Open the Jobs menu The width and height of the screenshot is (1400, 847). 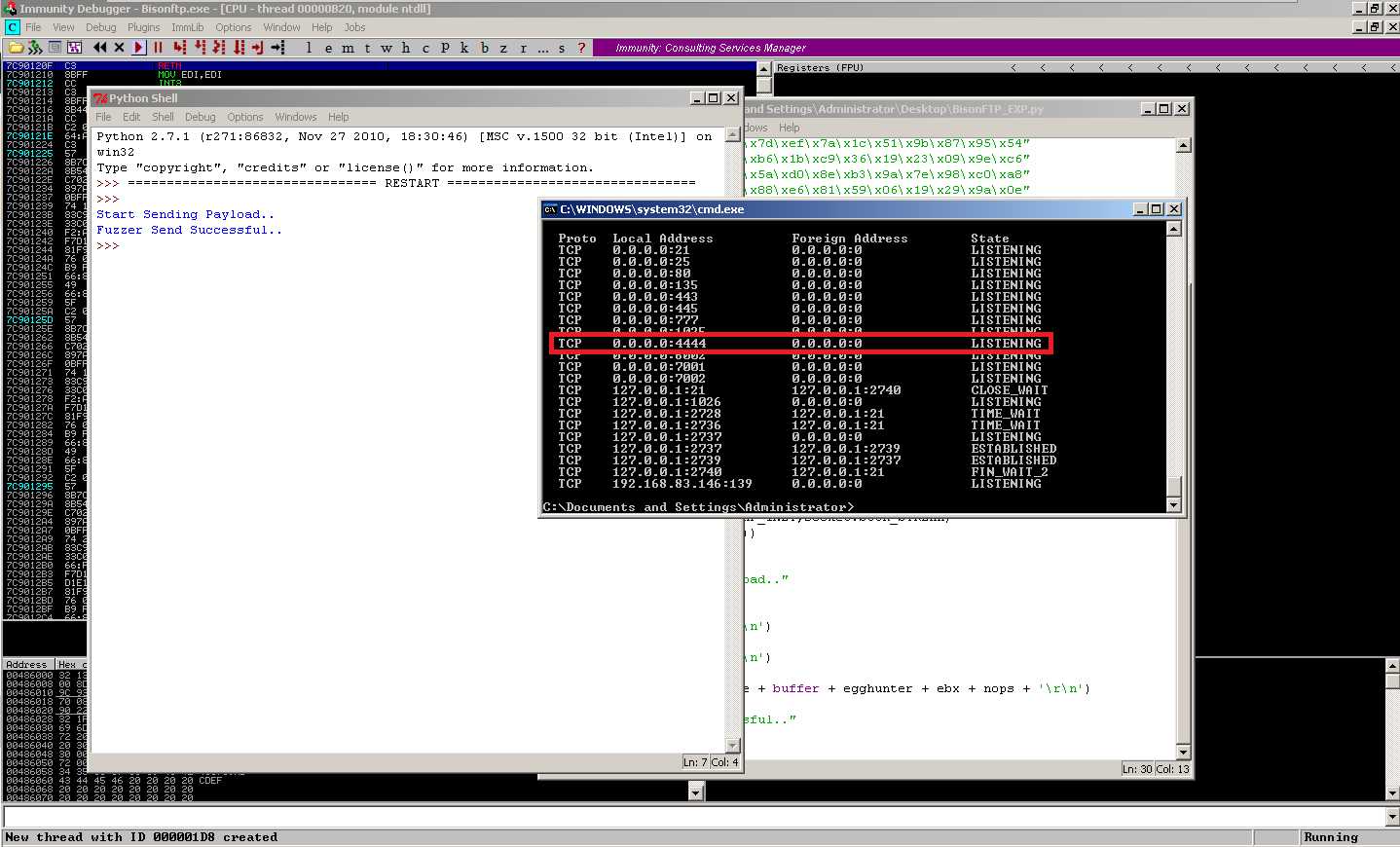pos(354,27)
